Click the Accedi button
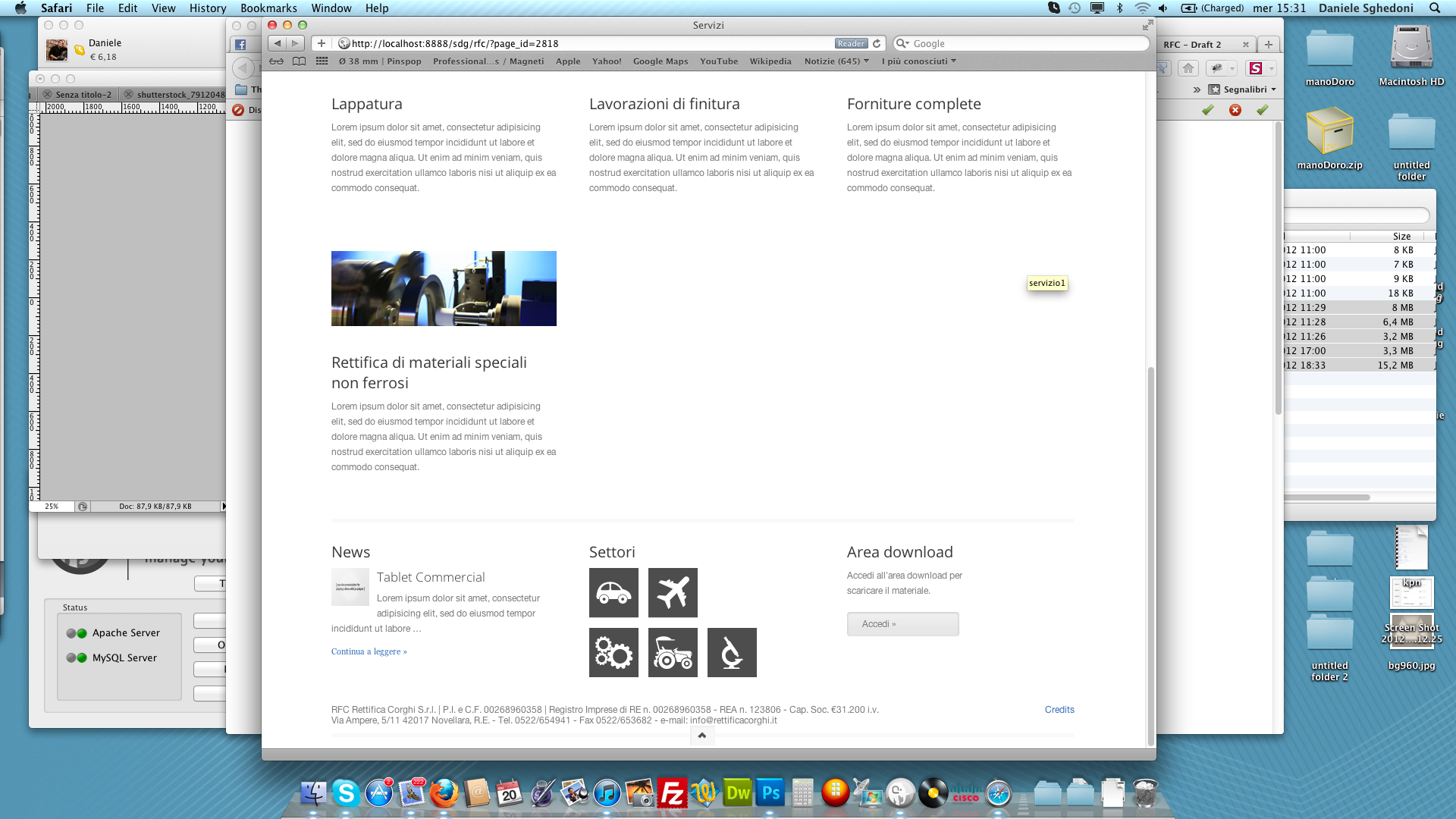This screenshot has height=819, width=1456. coord(902,624)
